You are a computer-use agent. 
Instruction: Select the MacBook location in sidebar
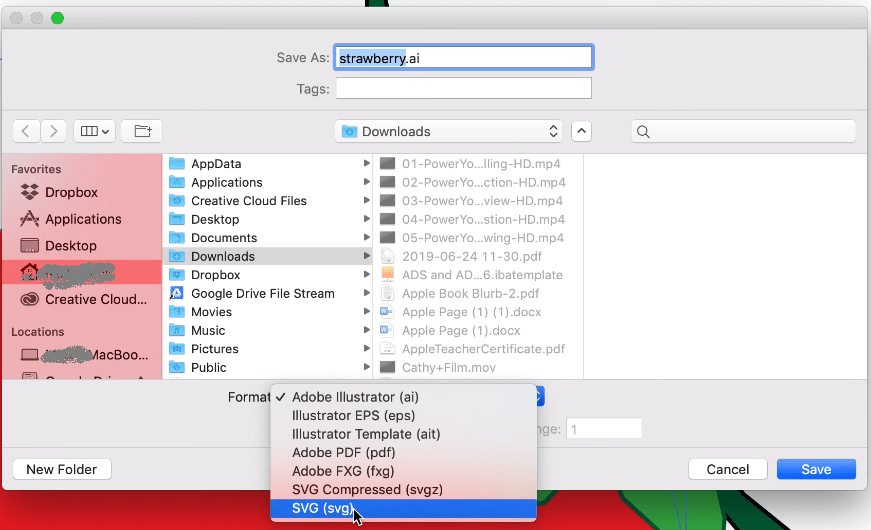click(82, 354)
